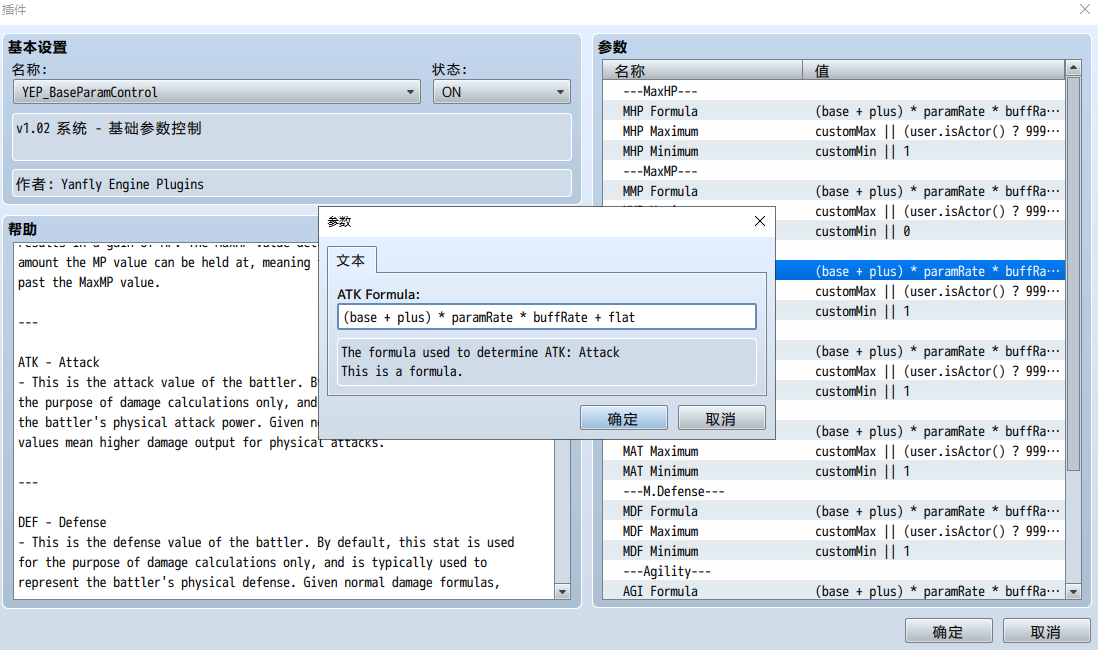The image size is (1098, 650).
Task: Click the parameter list scroll-up arrow
Action: [x=1073, y=68]
